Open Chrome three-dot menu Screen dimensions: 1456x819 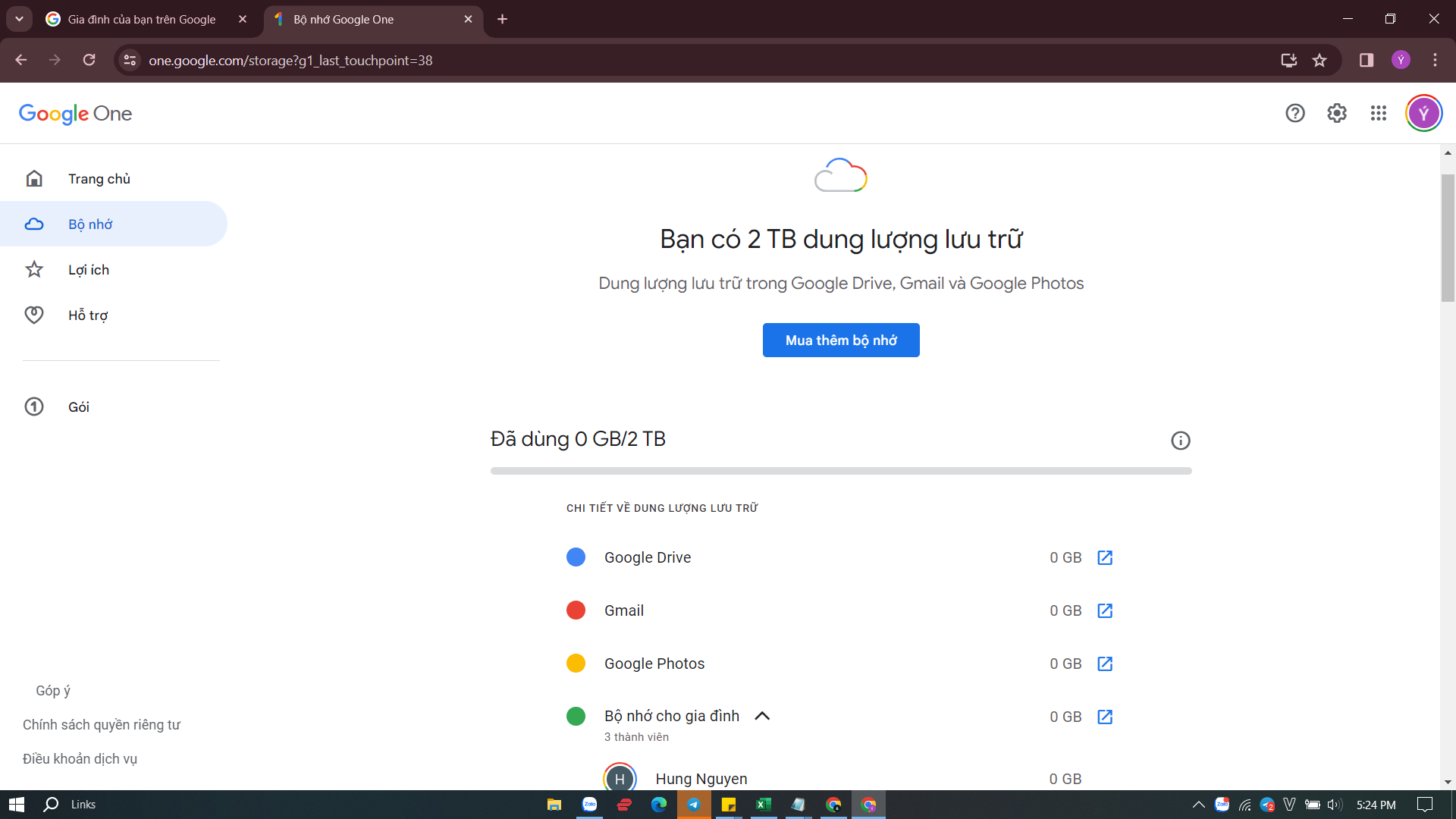pyautogui.click(x=1435, y=60)
